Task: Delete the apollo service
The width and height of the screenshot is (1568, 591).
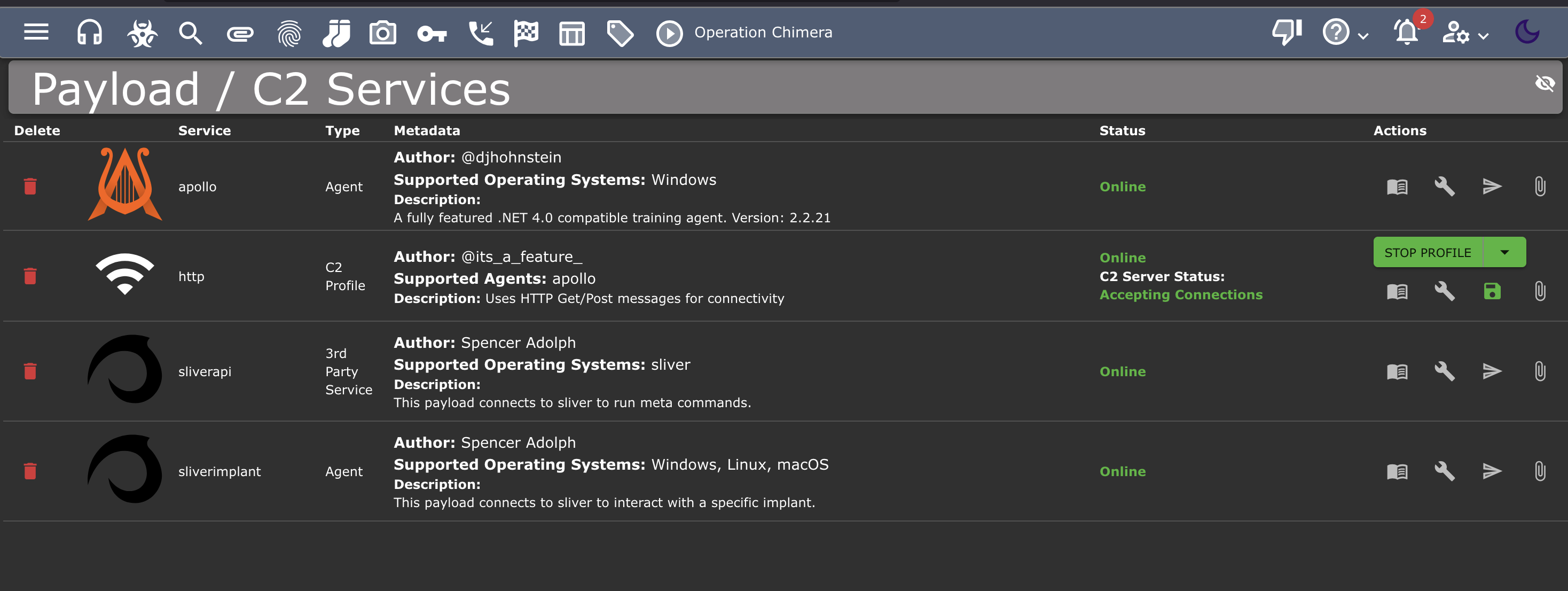Action: [30, 186]
